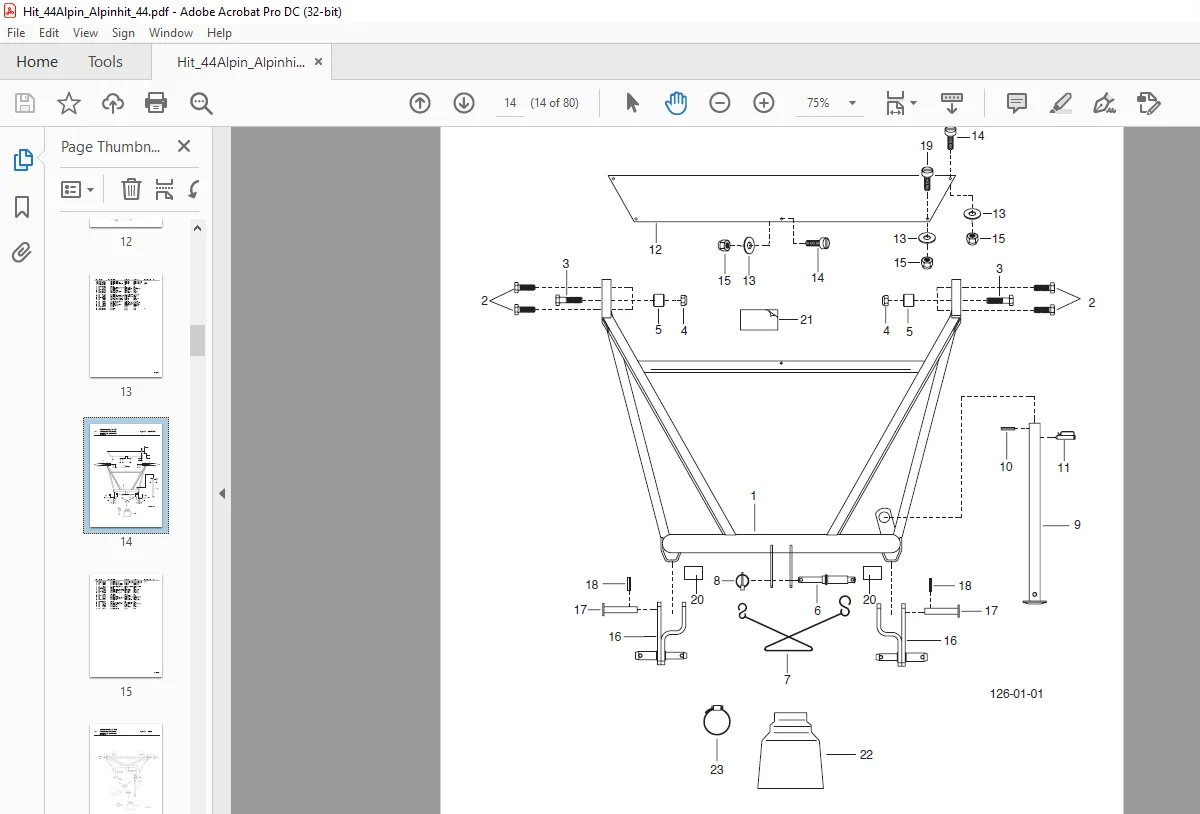
Task: Open the Window menu
Action: click(171, 33)
